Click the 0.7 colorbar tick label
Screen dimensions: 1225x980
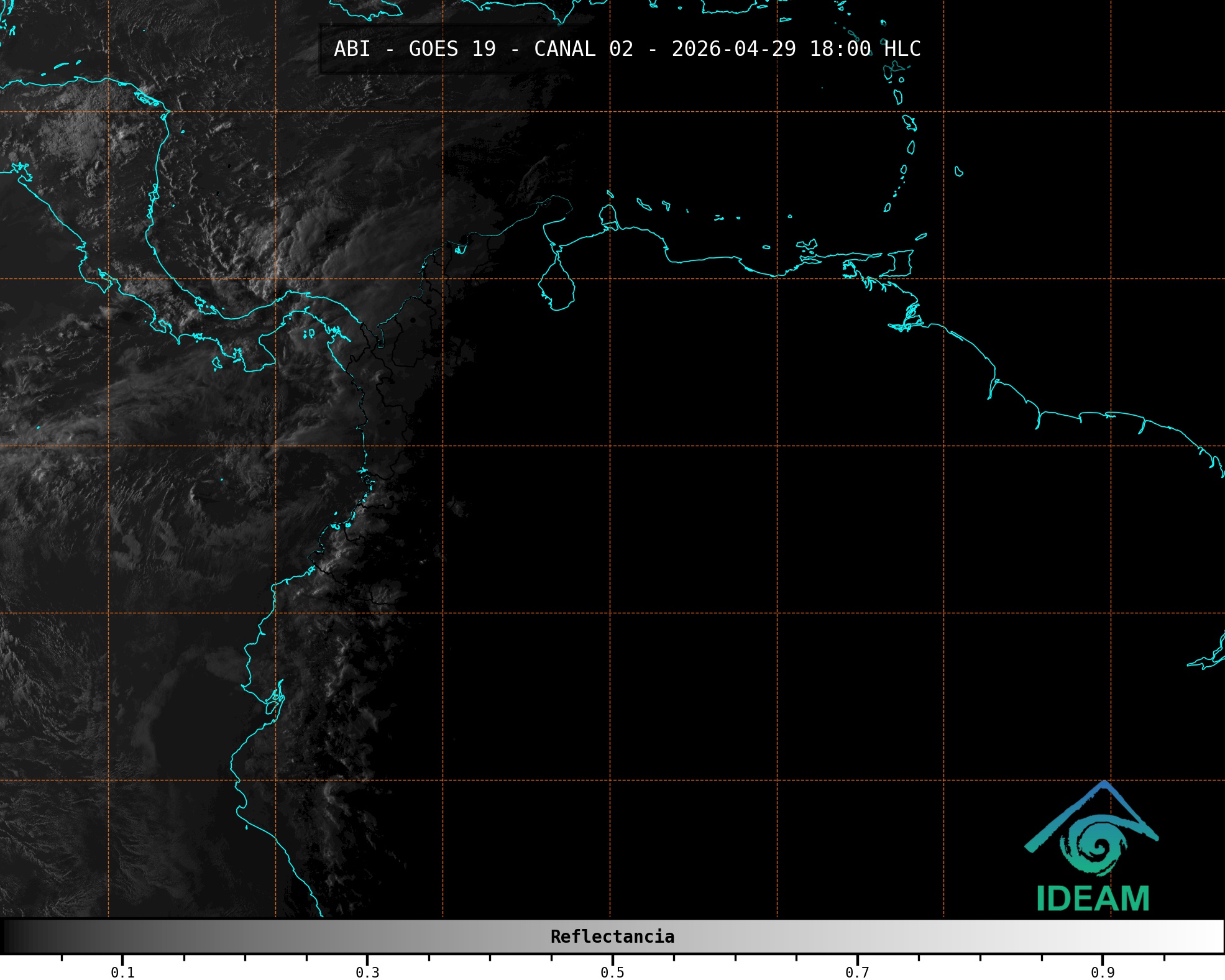click(857, 972)
